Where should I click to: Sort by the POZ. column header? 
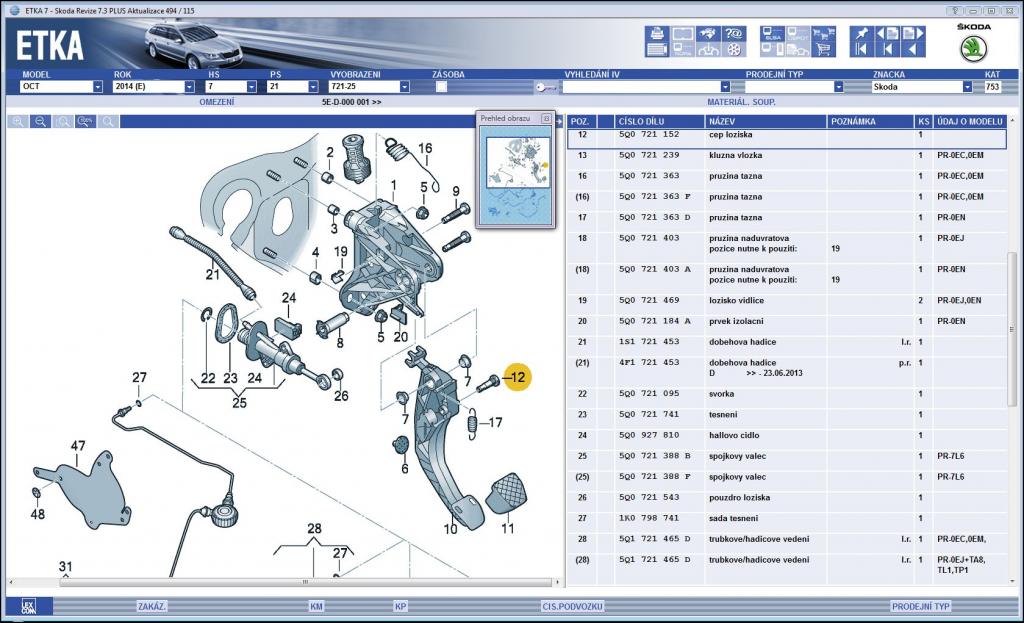580,121
